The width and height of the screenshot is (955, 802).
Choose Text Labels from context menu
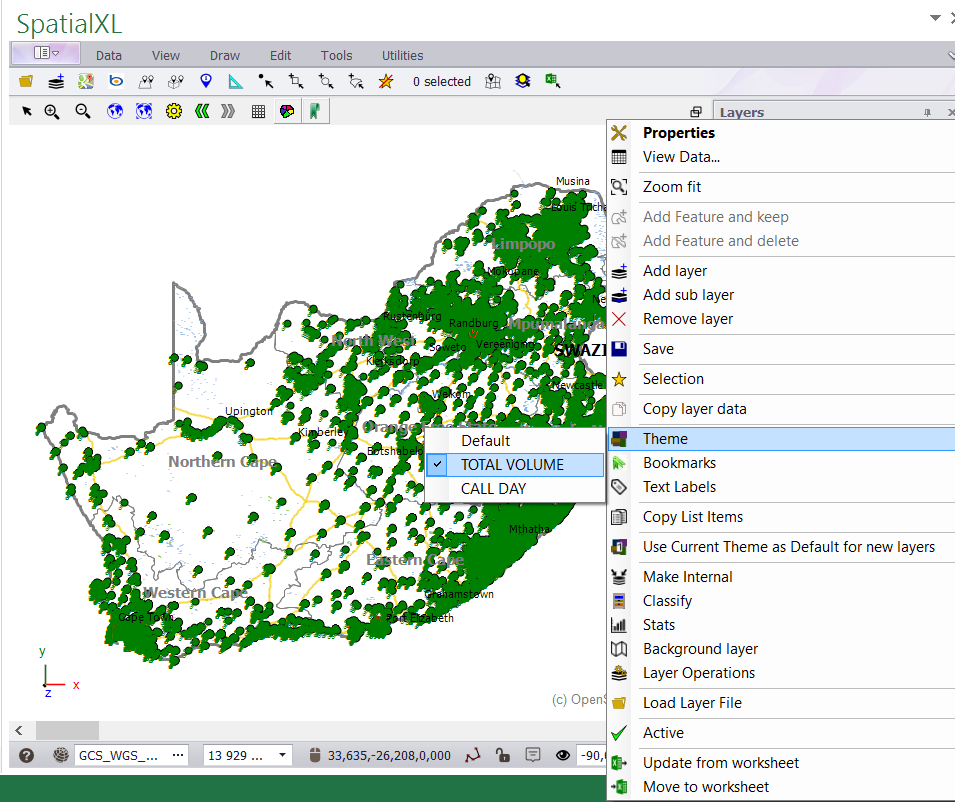[x=679, y=487]
